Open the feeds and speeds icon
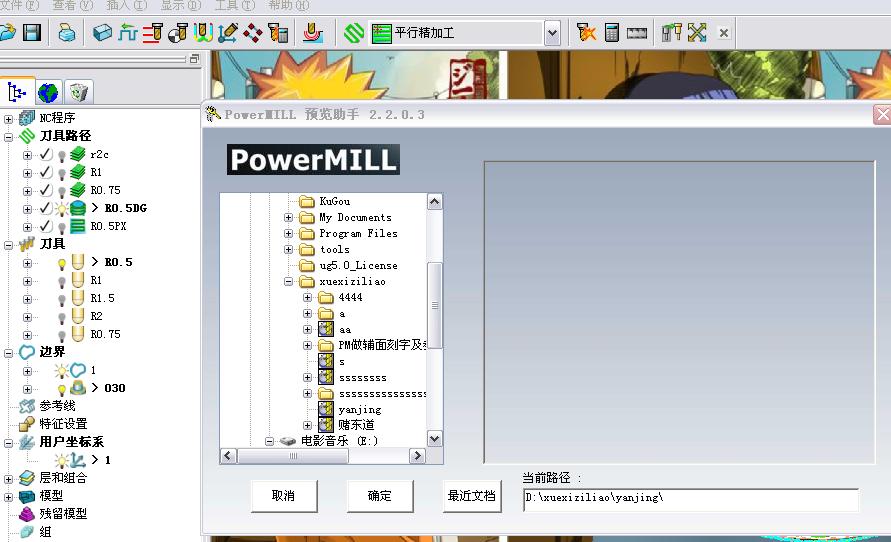The width and height of the screenshot is (891, 542). coord(152,32)
